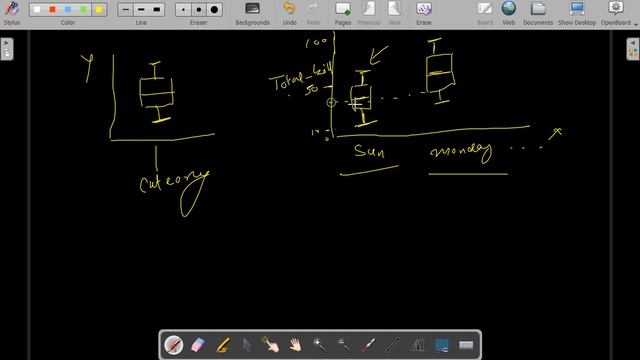The height and width of the screenshot is (360, 640).
Task: Select the Draw lines tool
Action: tap(393, 345)
